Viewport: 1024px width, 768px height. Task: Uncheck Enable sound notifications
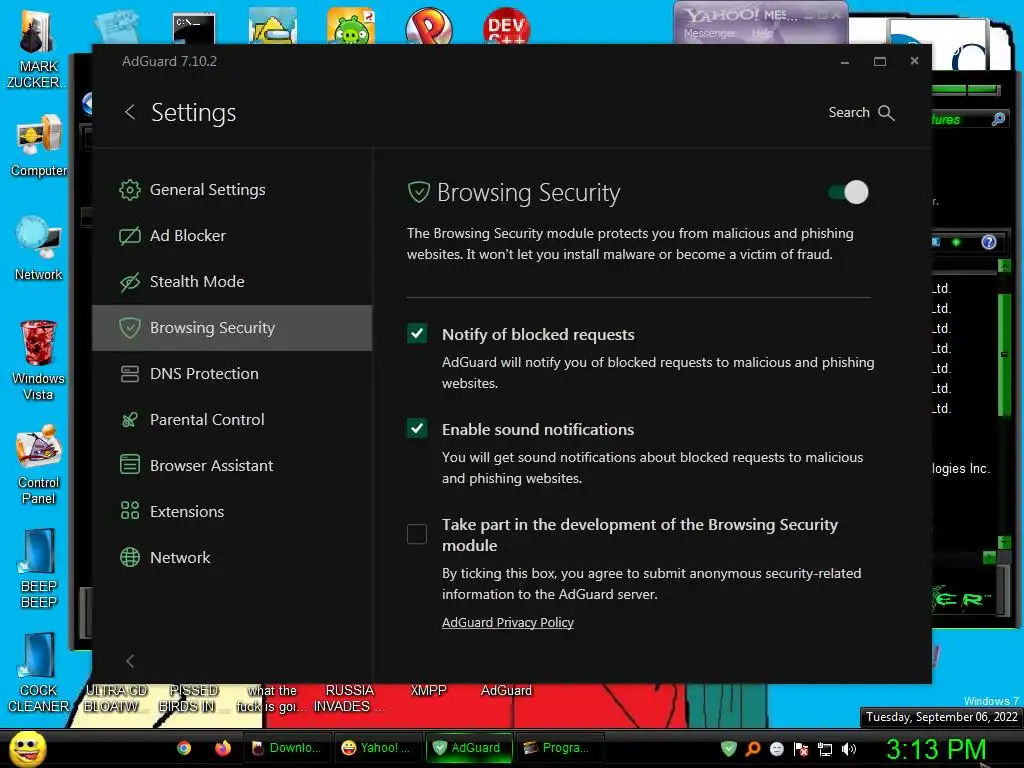tap(417, 428)
